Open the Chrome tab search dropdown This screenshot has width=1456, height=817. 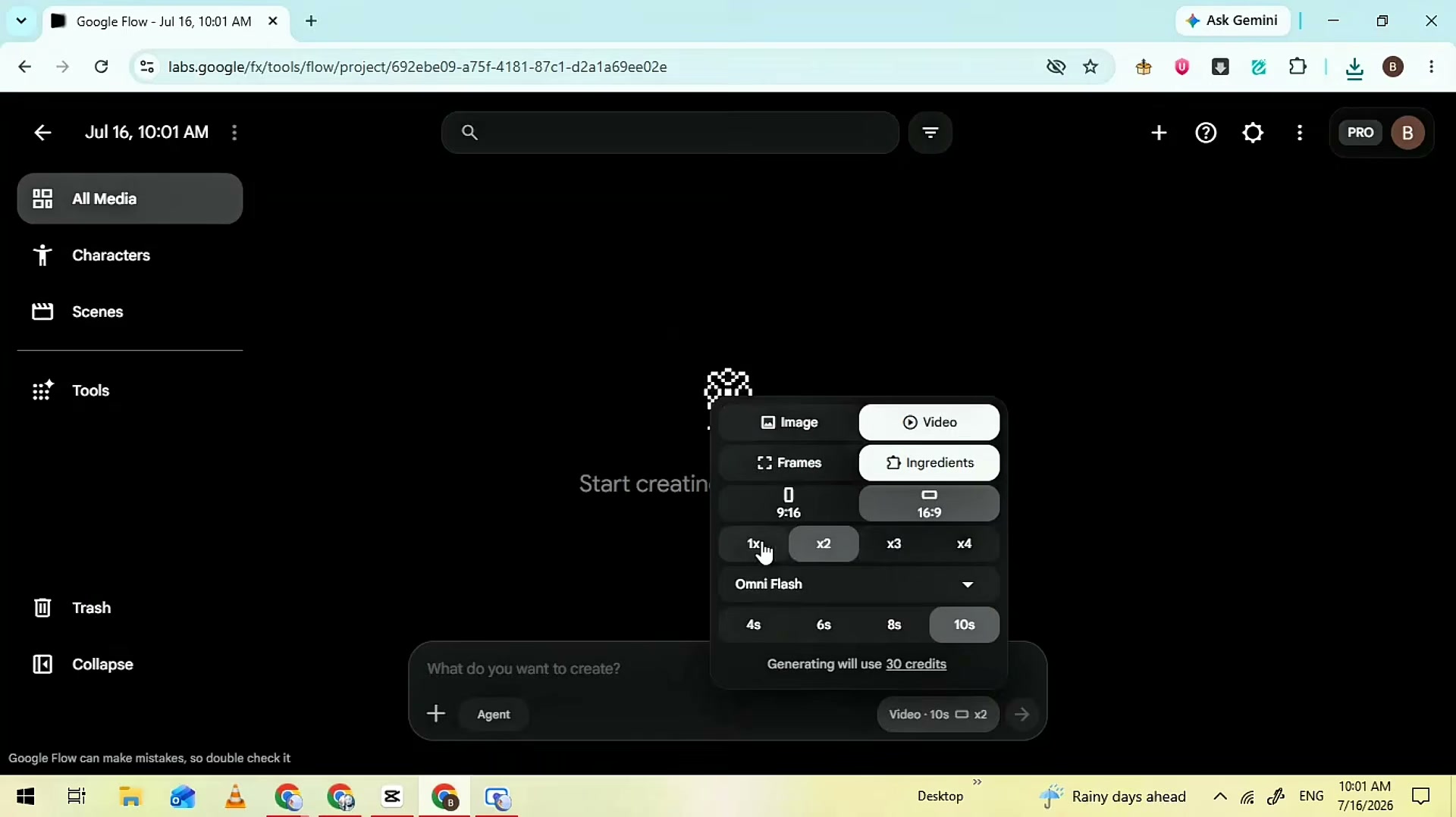point(21,21)
